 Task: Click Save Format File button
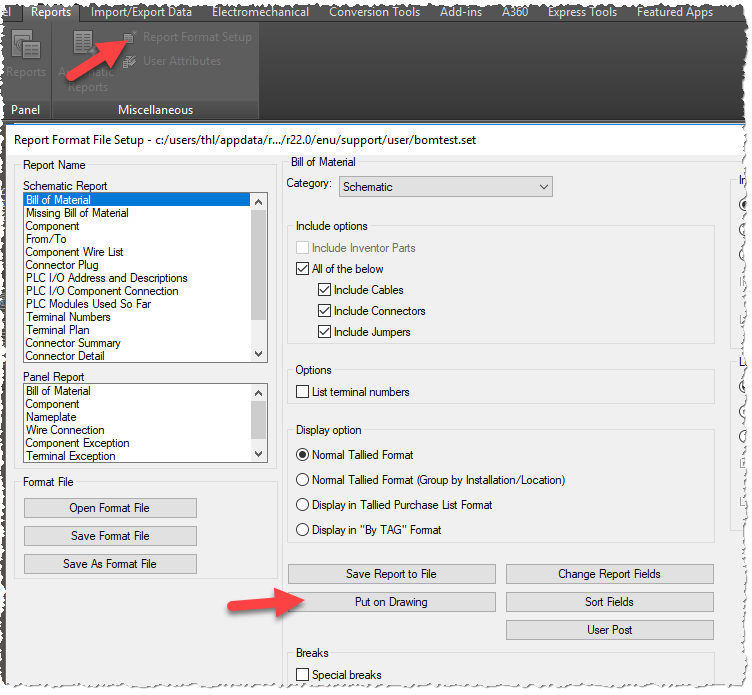(110, 536)
